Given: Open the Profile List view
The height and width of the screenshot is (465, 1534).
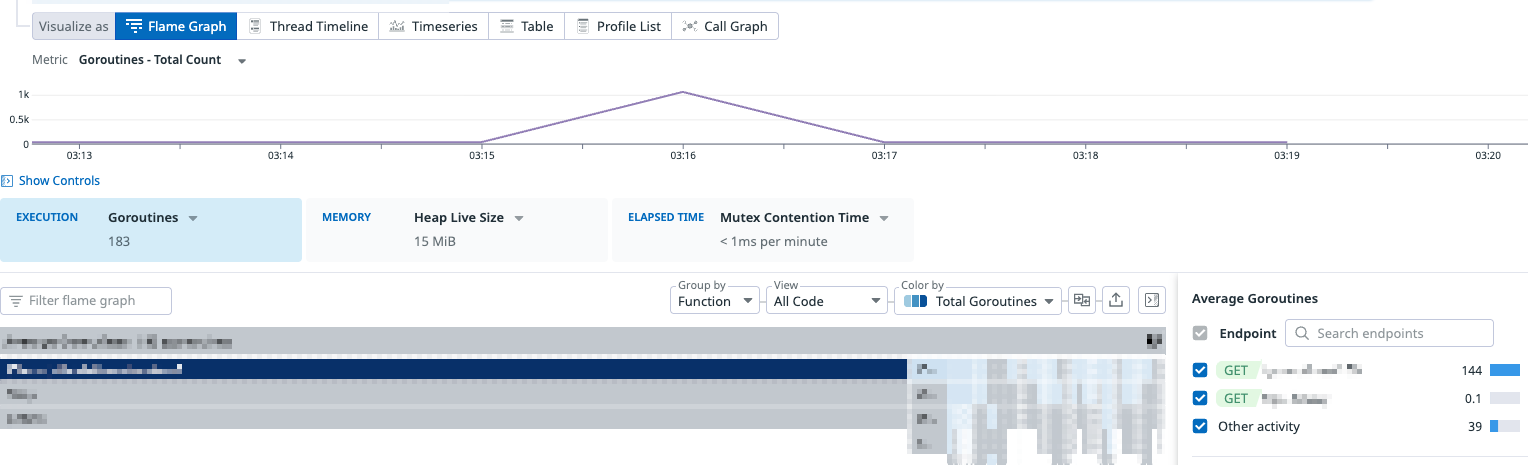Looking at the screenshot, I should pos(617,26).
